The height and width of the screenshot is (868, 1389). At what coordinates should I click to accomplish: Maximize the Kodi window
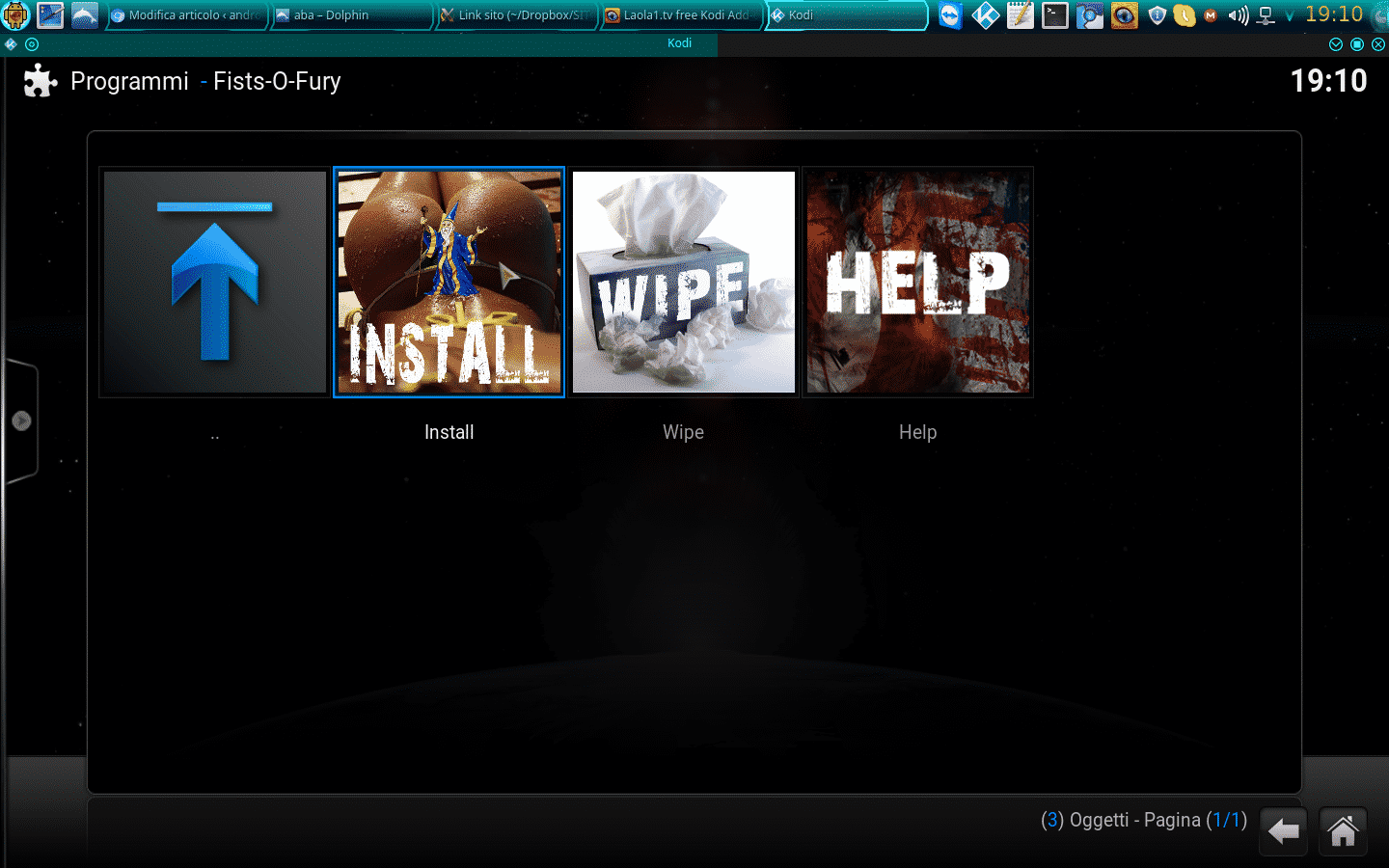[x=1357, y=44]
